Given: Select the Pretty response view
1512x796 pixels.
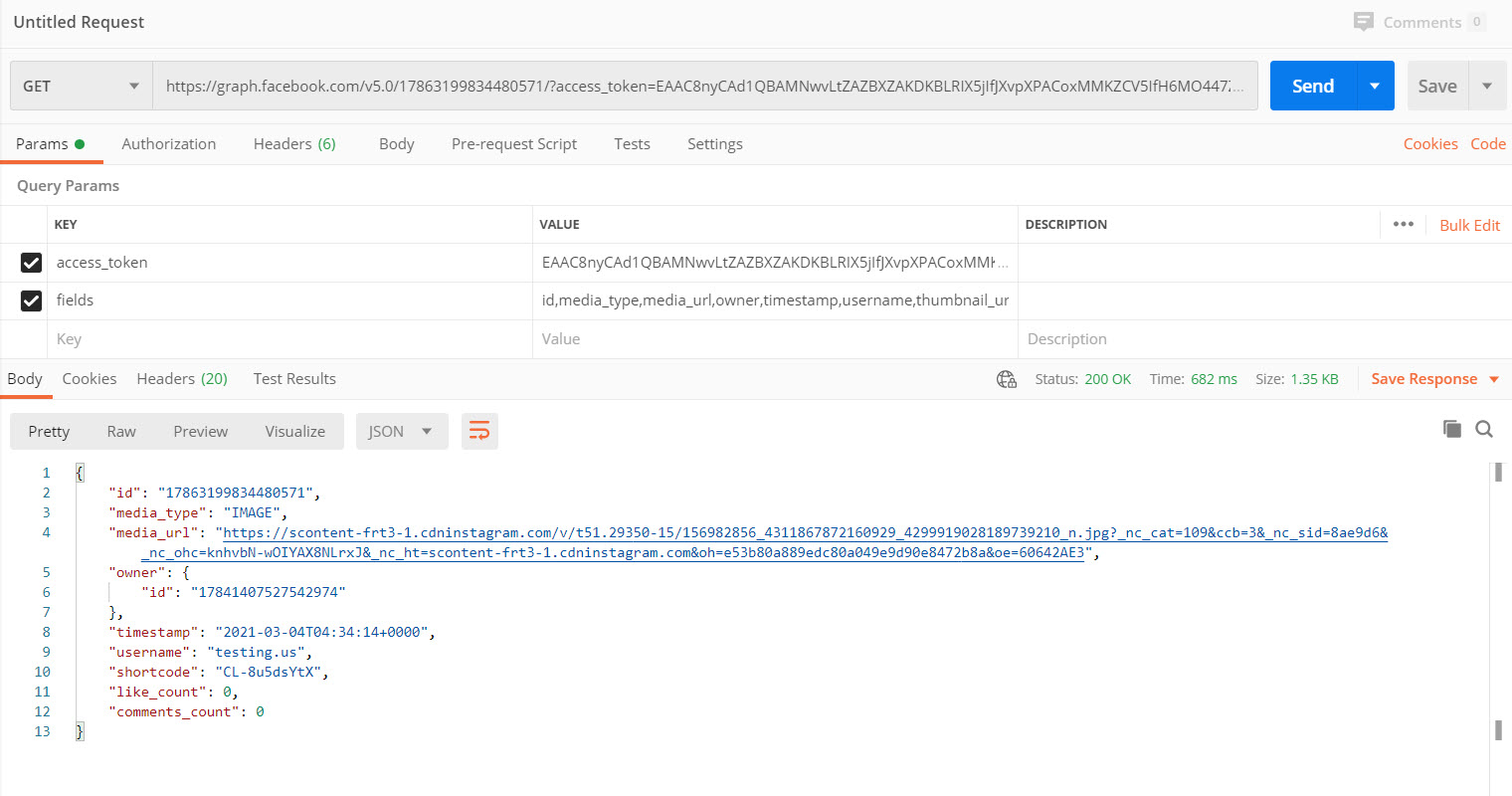Looking at the screenshot, I should [49, 431].
